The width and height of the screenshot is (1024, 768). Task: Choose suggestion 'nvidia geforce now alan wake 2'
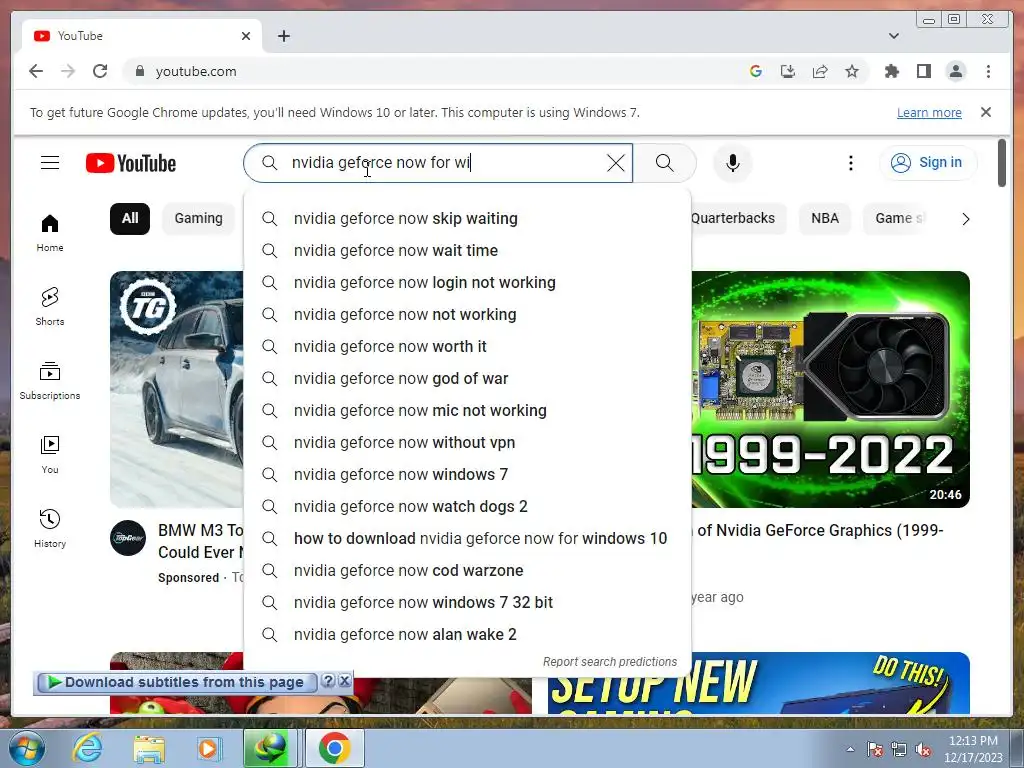(x=467, y=634)
